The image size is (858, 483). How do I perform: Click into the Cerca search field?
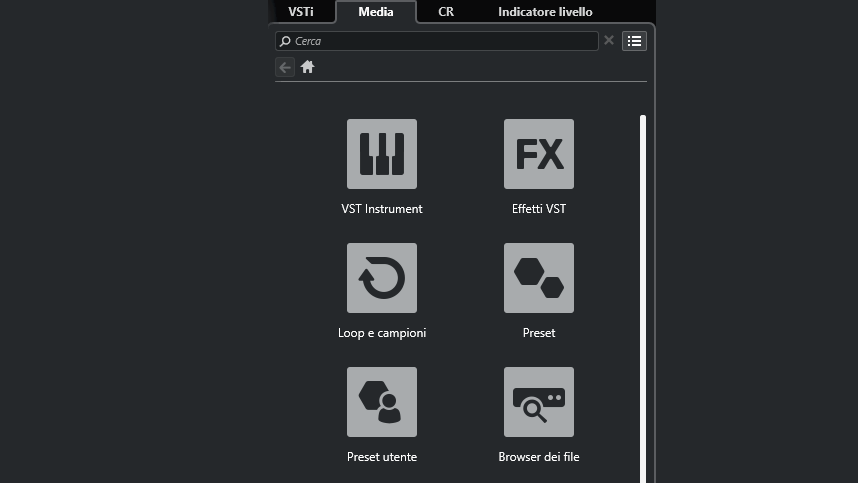coord(440,41)
